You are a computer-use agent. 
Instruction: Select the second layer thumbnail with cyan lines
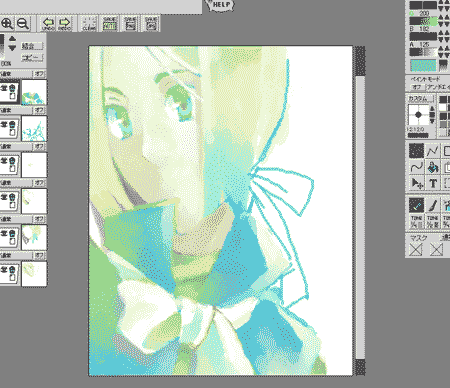point(34,129)
